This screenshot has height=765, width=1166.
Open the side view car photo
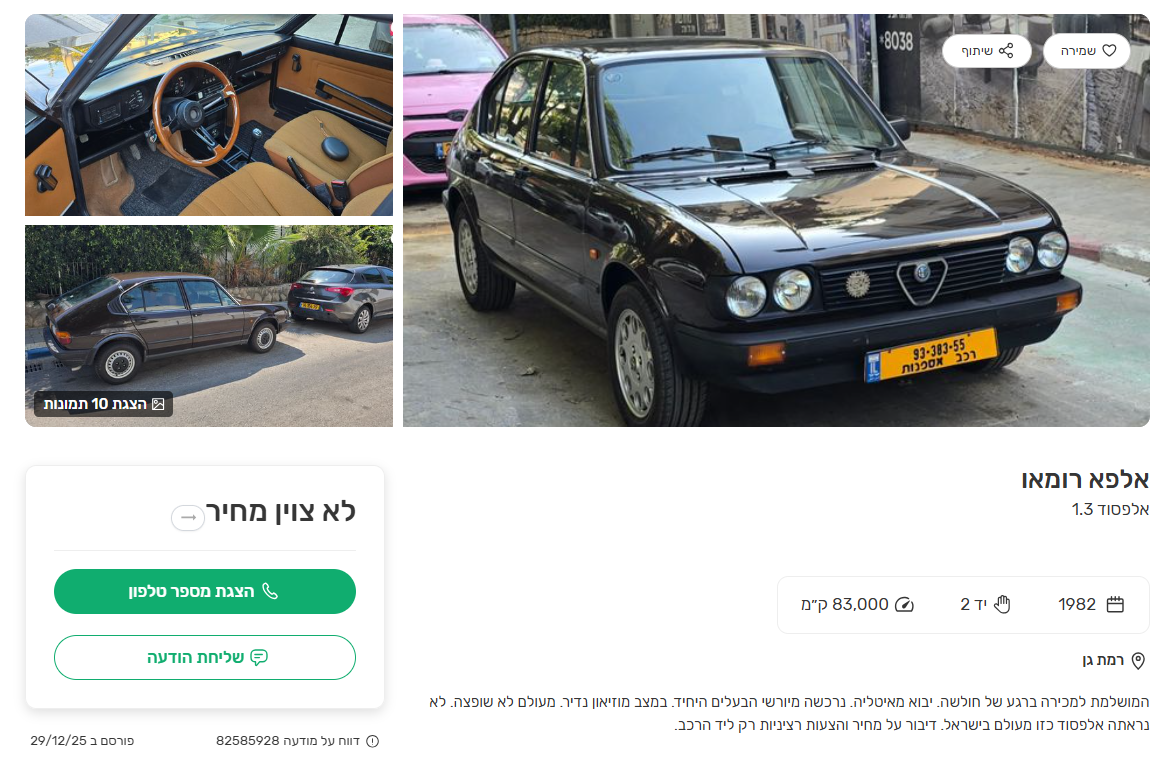[x=209, y=326]
